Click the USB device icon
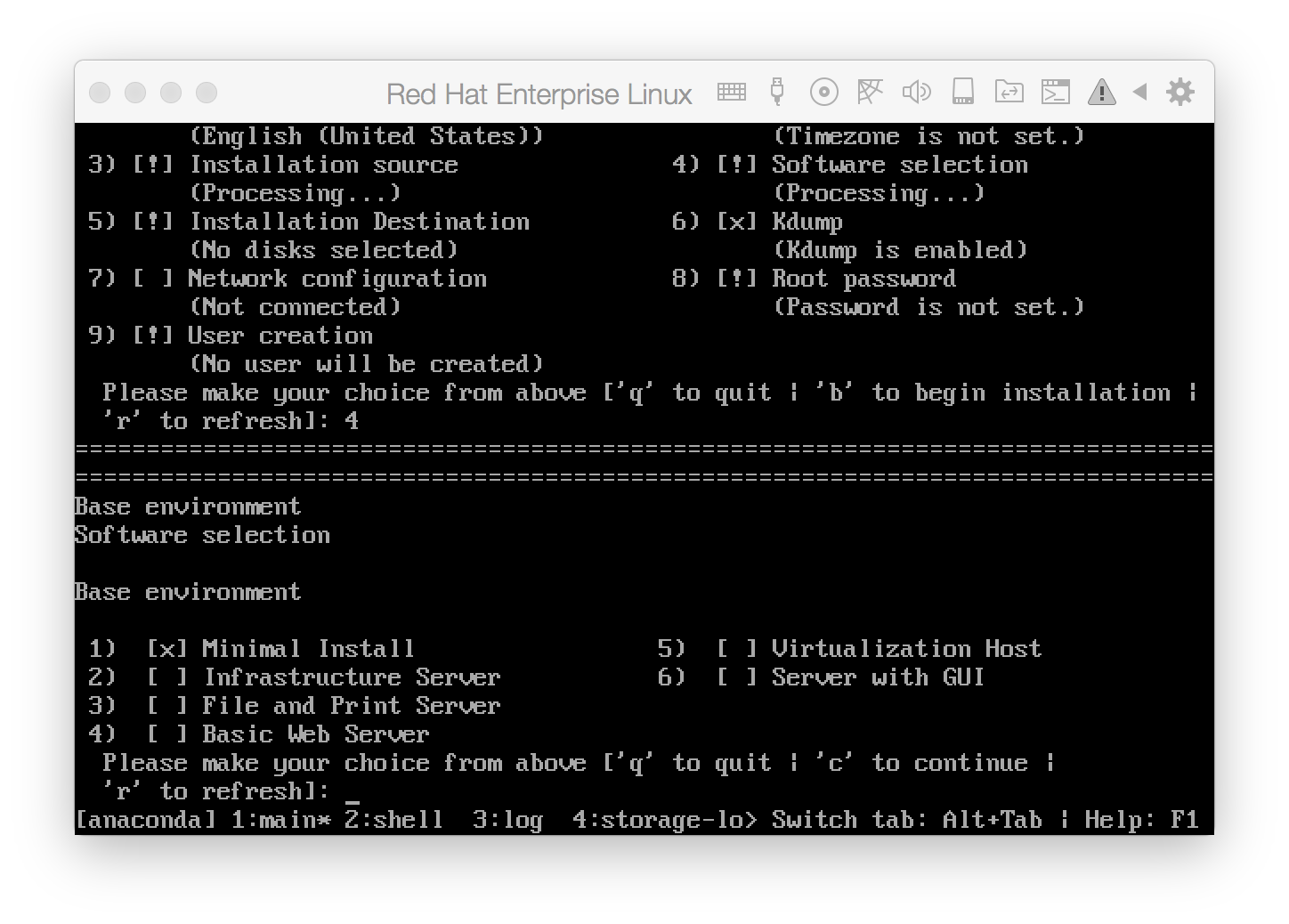 point(777,92)
